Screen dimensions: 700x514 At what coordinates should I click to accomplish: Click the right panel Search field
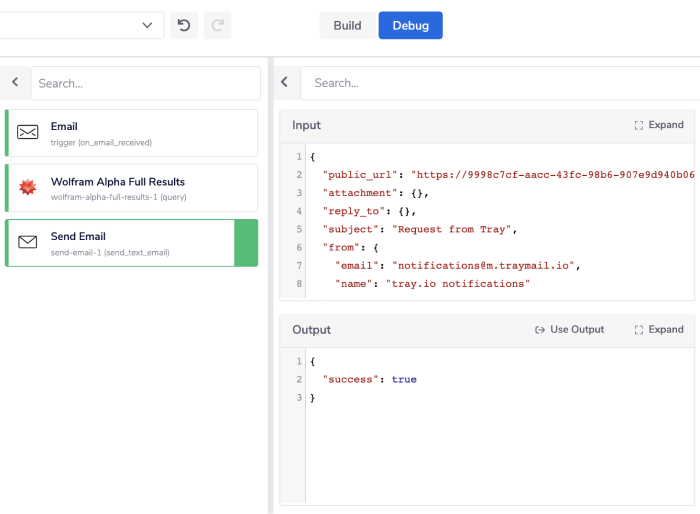(x=500, y=84)
